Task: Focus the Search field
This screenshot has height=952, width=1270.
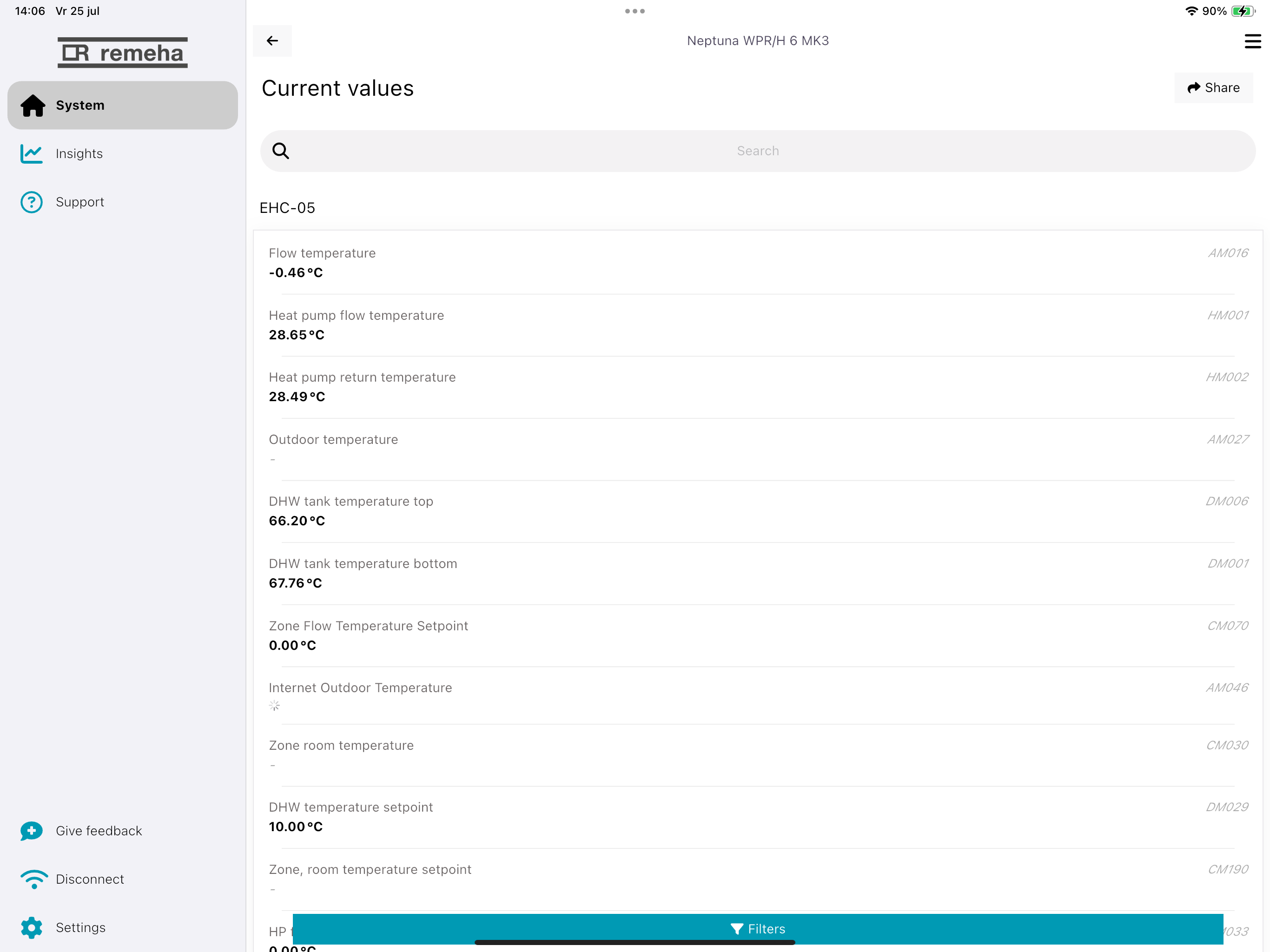Action: 758,151
